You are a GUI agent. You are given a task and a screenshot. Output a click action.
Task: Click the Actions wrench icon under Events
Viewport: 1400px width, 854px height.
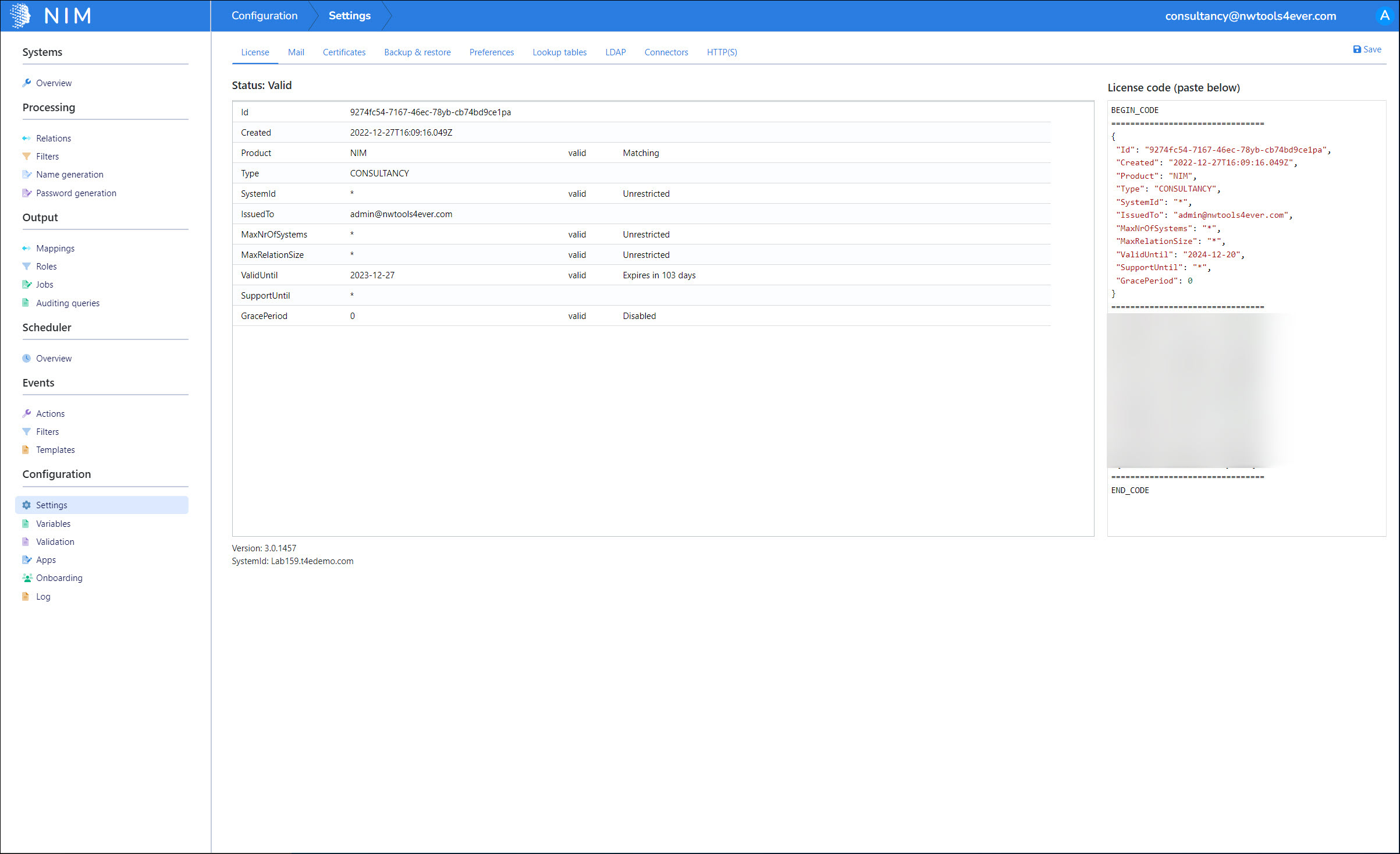[x=26, y=414]
